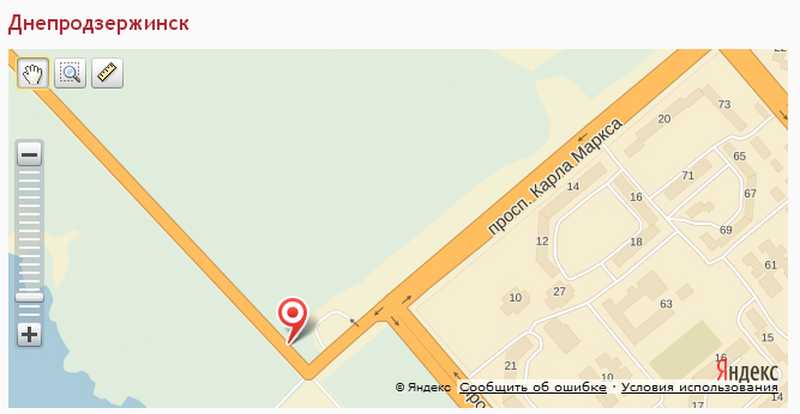Click the minus zoom out button

30,154
